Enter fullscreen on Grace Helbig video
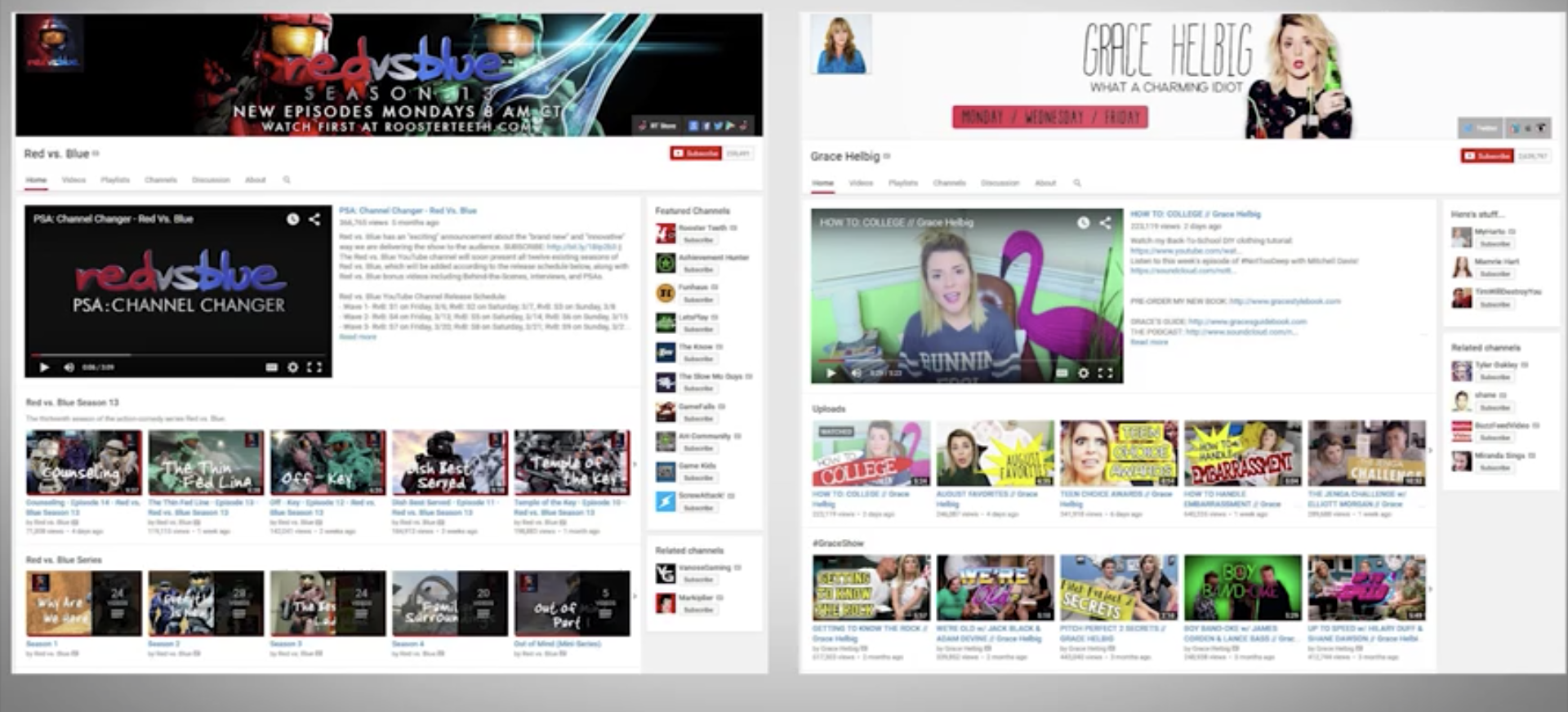The width and height of the screenshot is (1568, 712). coord(1105,373)
